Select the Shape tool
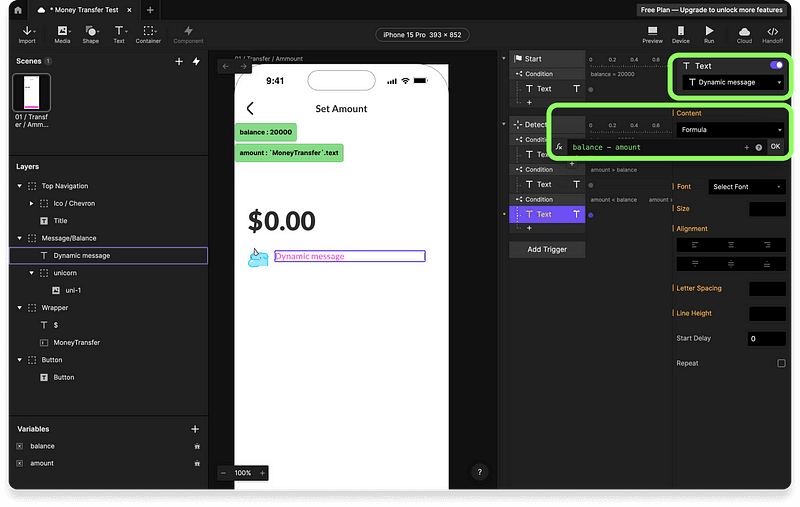Viewport: 800px width, 507px height. 91,35
